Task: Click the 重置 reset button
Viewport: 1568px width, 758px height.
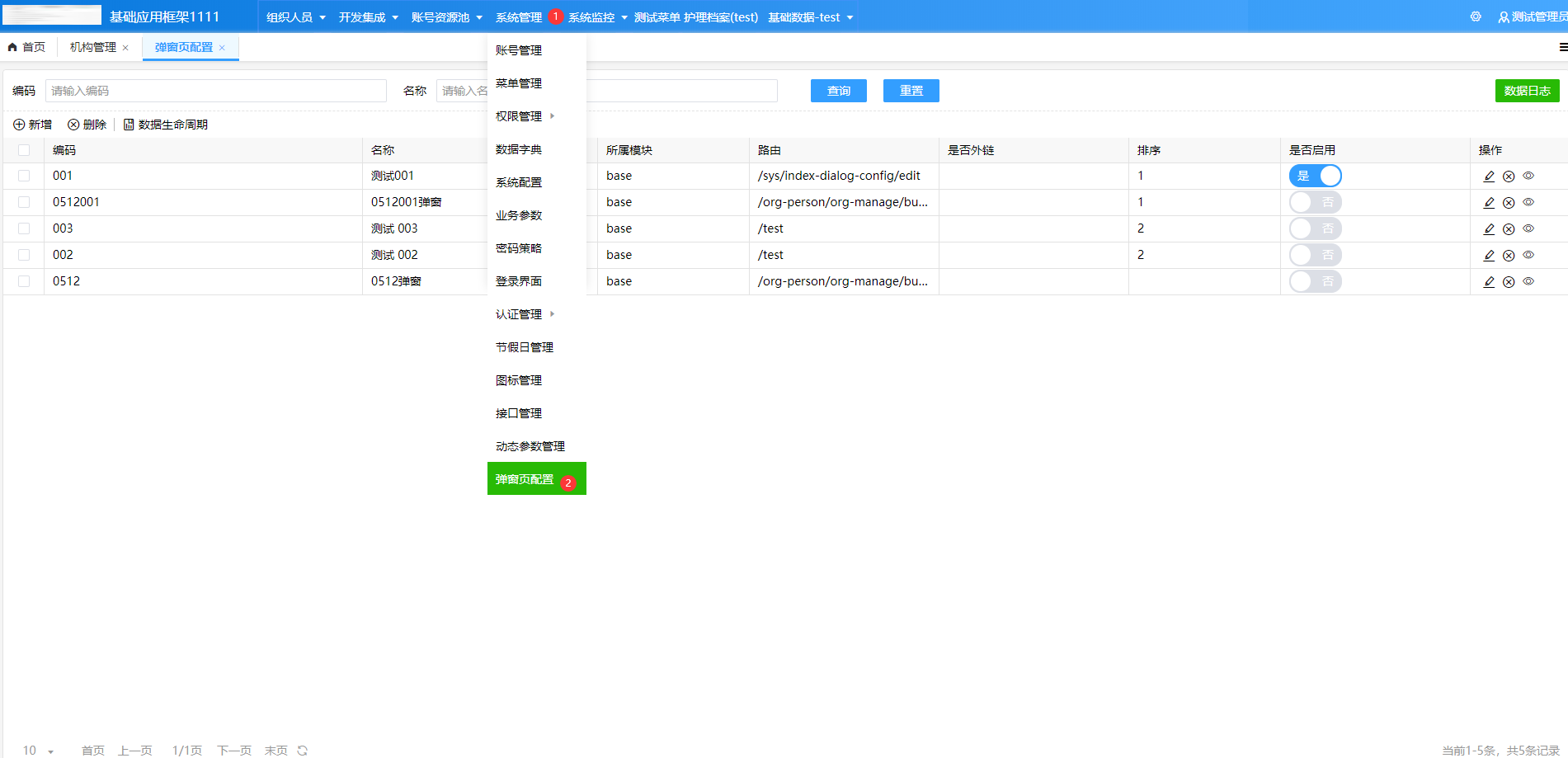Action: coord(911,91)
